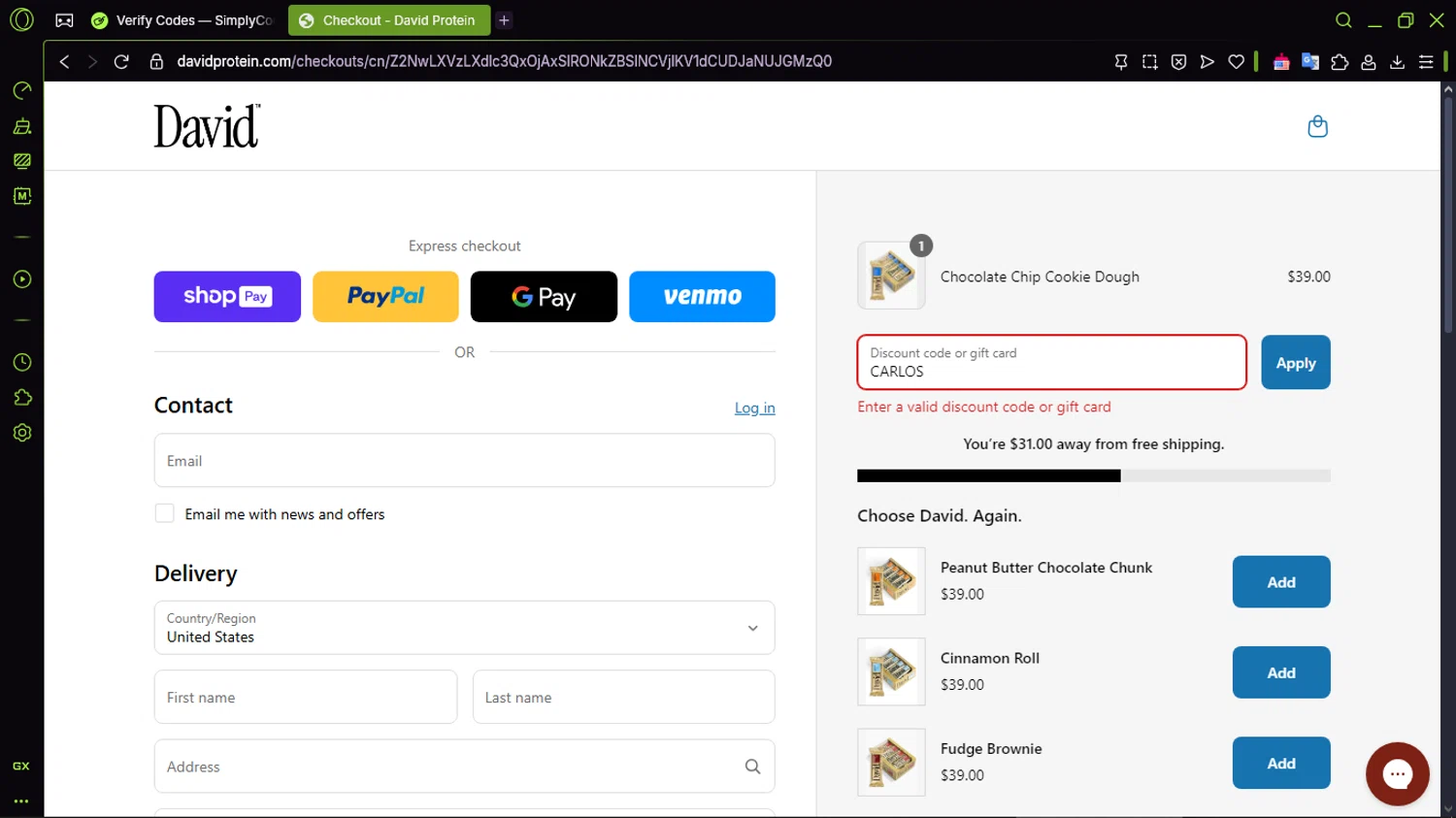This screenshot has width=1456, height=818.
Task: Open the chat support bubble
Action: tap(1397, 774)
